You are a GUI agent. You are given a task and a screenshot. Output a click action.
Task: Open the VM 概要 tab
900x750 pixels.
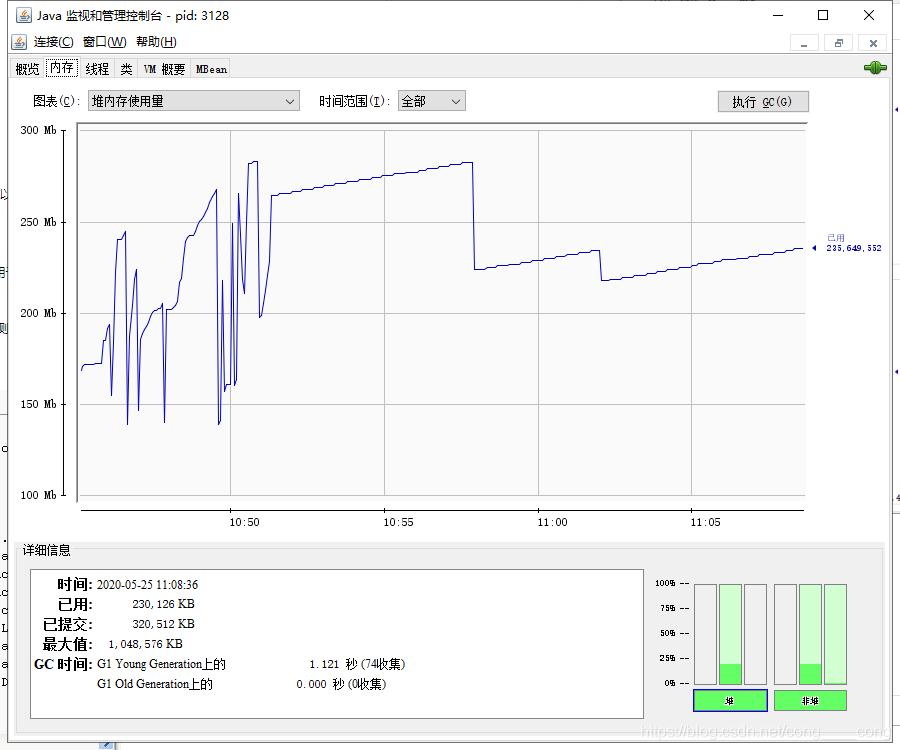164,69
